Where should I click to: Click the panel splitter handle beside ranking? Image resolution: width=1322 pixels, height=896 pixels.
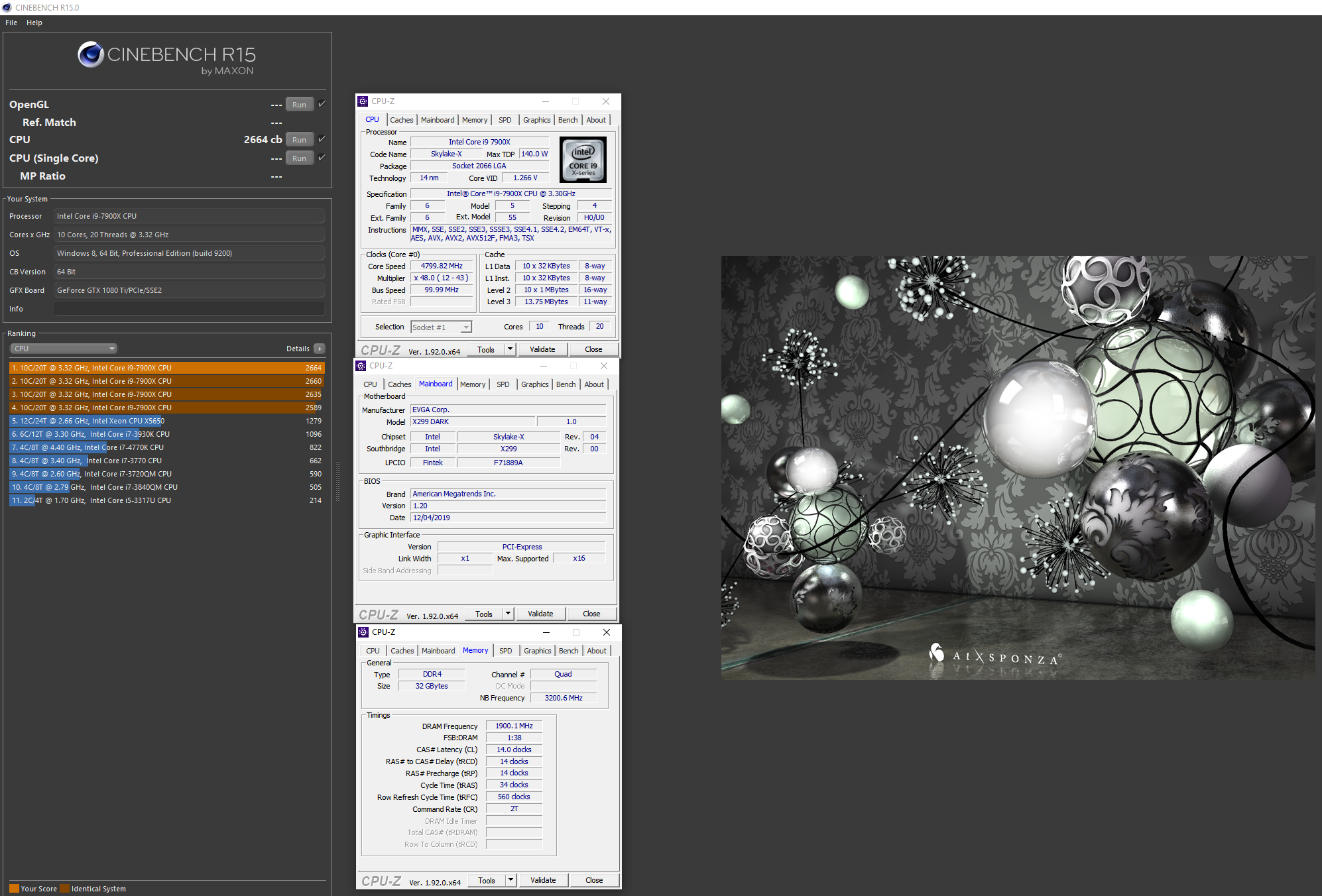[337, 480]
